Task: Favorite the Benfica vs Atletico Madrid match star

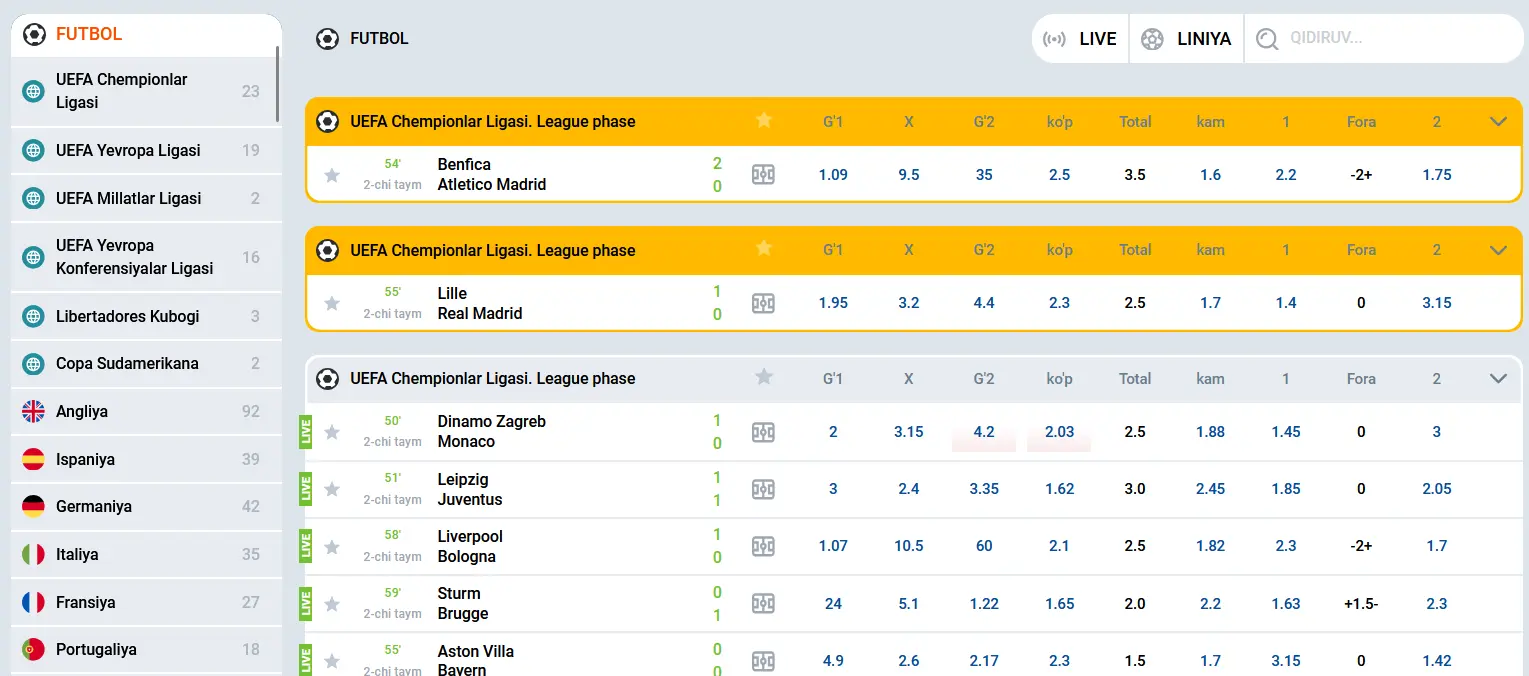Action: tap(332, 175)
